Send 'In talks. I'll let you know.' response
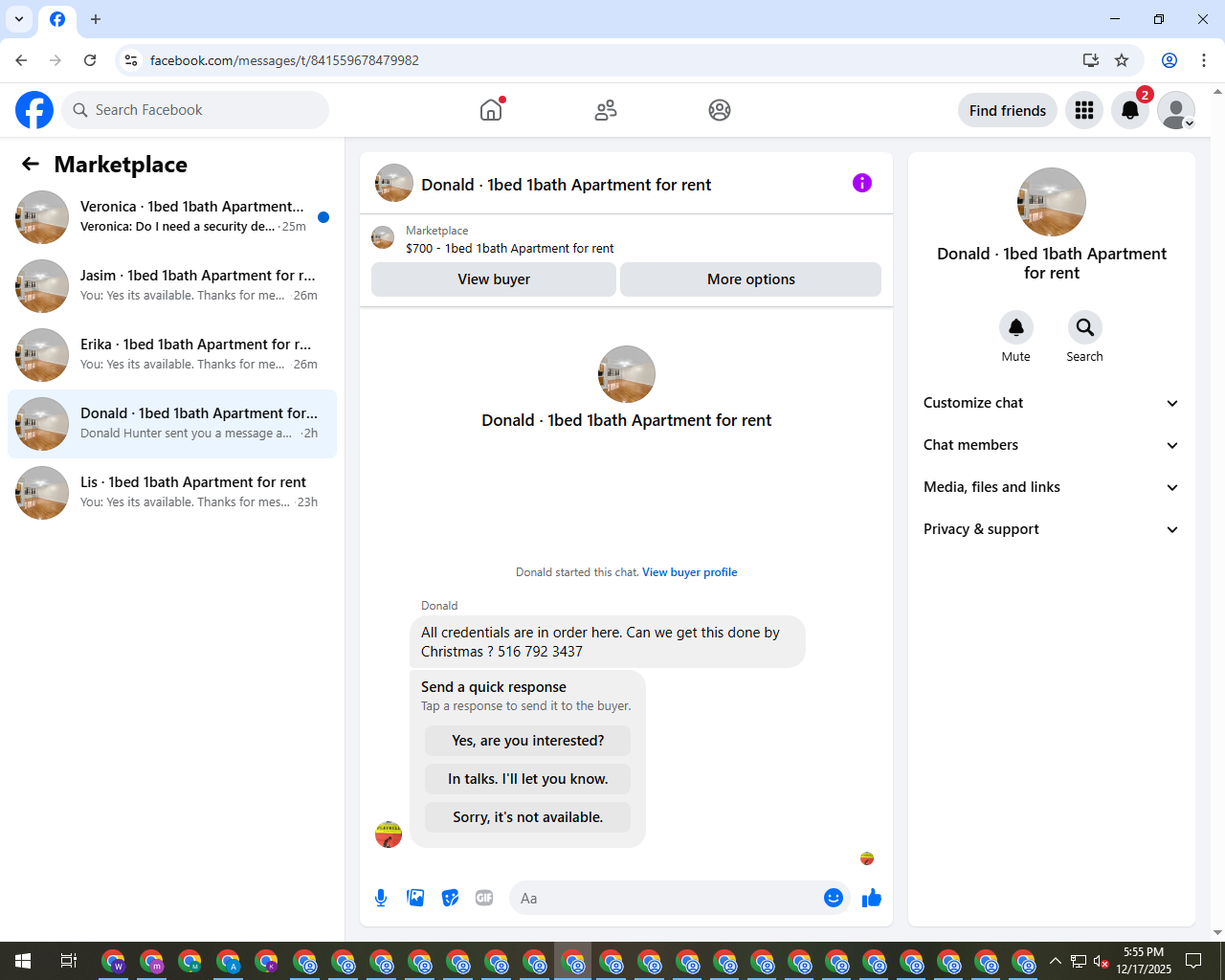1225x980 pixels. click(528, 779)
